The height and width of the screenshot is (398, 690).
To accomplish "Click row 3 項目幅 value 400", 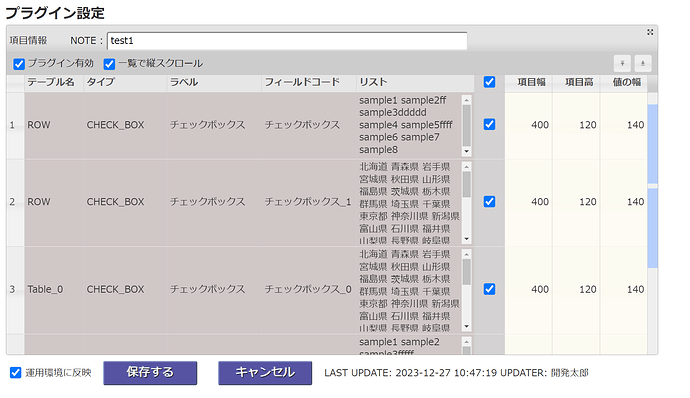I will (529, 290).
